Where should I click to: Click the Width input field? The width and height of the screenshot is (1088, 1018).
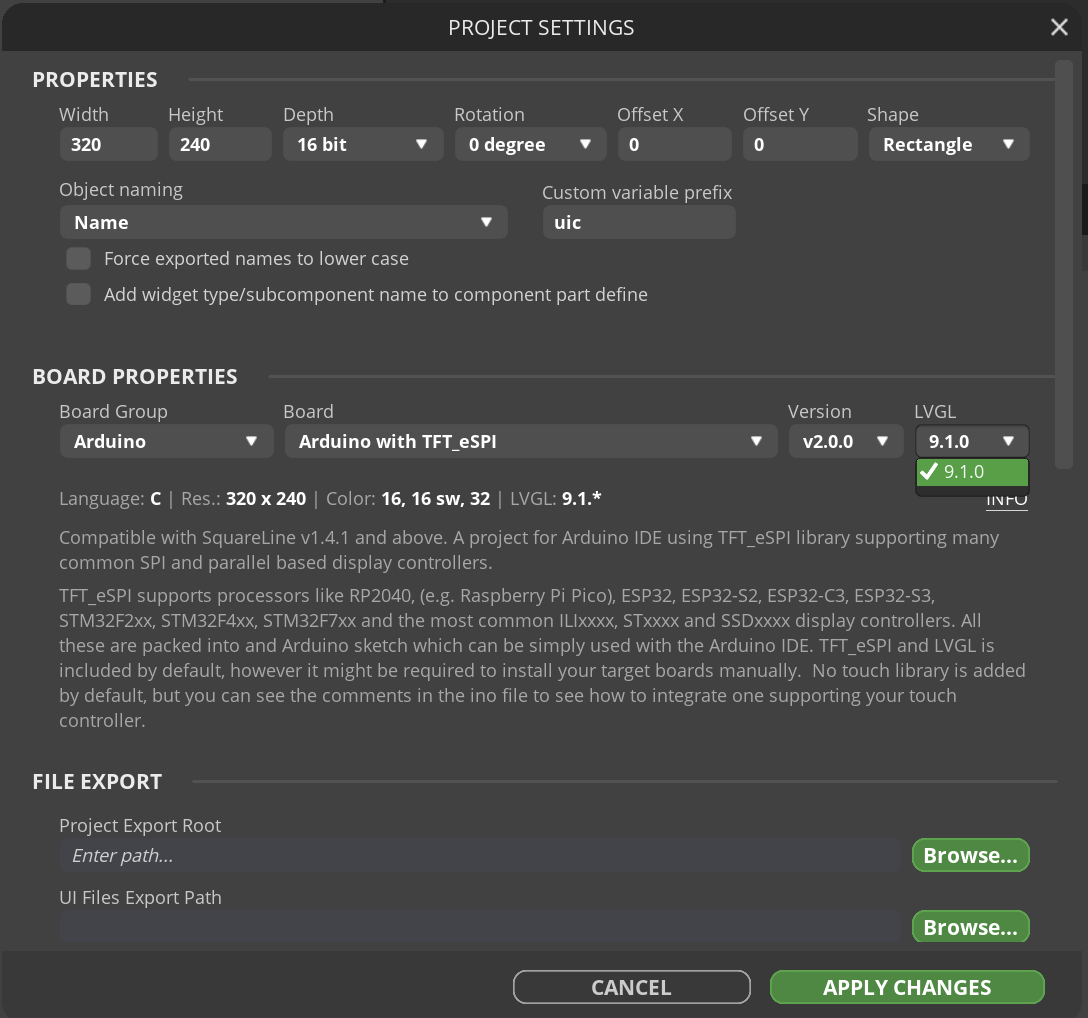pos(107,145)
